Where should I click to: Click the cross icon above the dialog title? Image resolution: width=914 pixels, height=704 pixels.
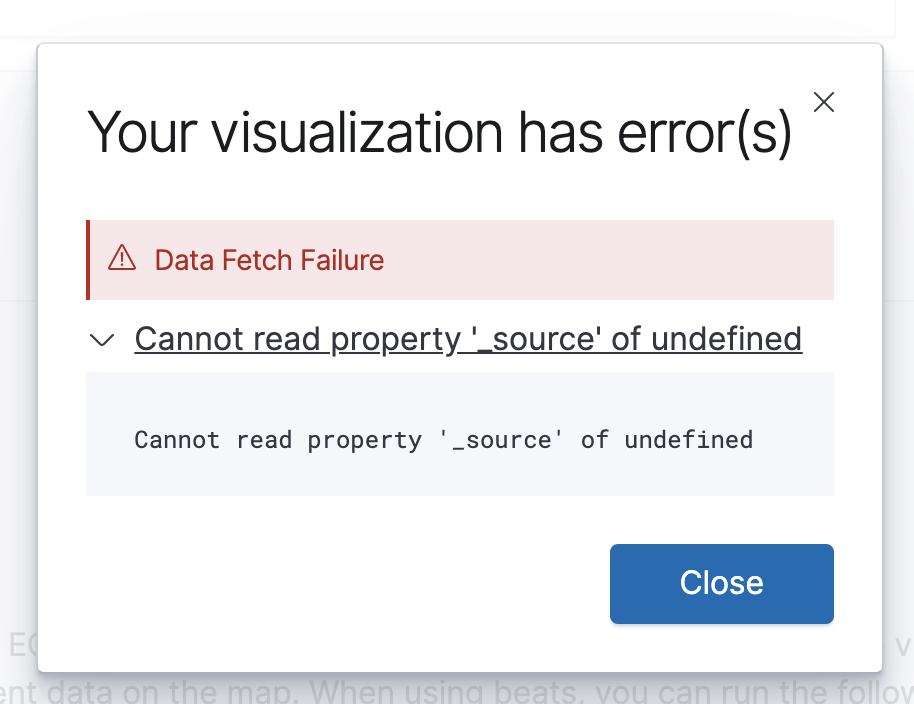[x=823, y=101]
